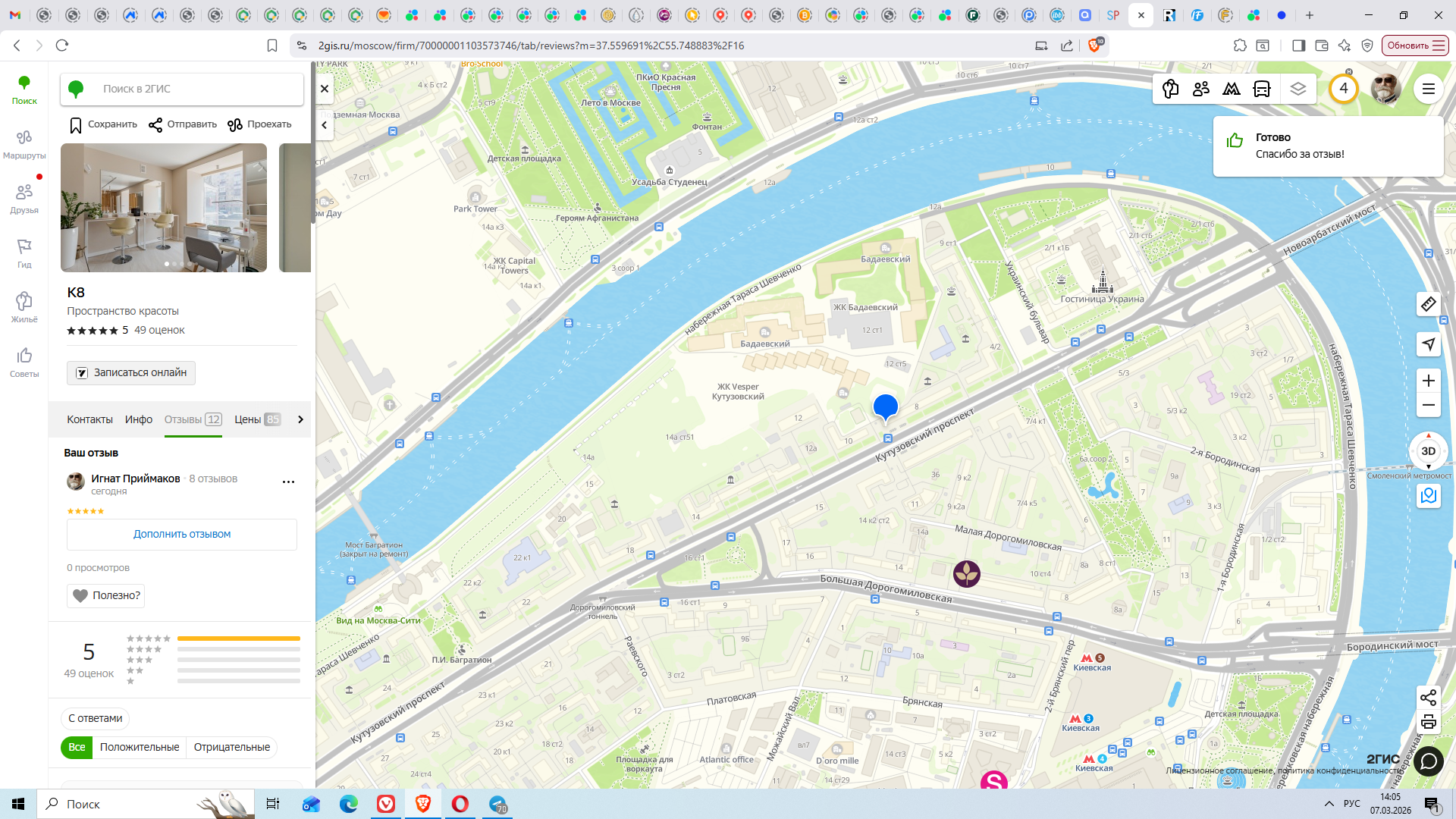Open public transport layer icon
Image resolution: width=1456 pixels, height=819 pixels.
[1262, 89]
